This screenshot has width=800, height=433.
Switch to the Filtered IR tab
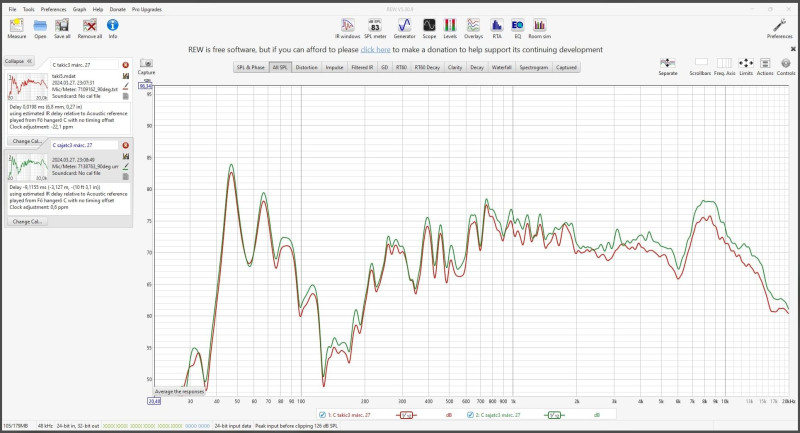point(362,67)
